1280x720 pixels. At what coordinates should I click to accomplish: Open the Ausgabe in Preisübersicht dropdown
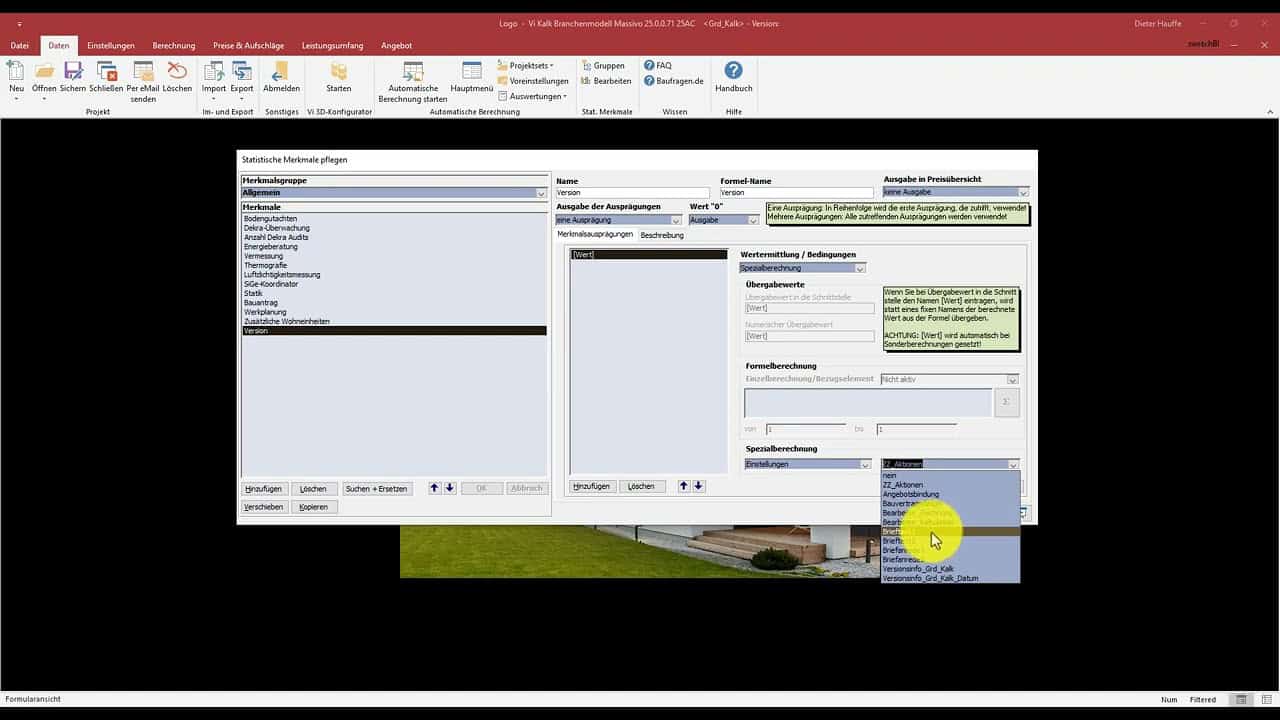(1023, 192)
